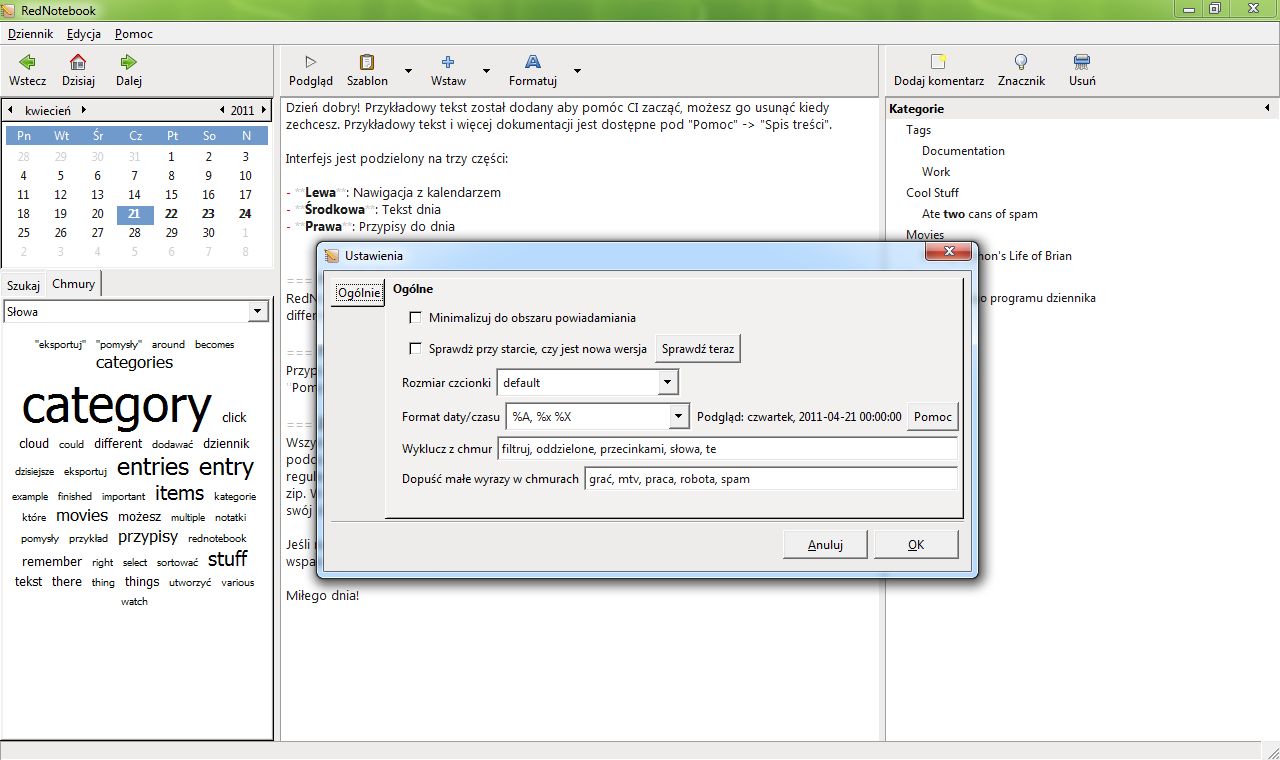Show the previous month in the calendar
Viewport: 1280px width, 760px height.
coord(10,110)
